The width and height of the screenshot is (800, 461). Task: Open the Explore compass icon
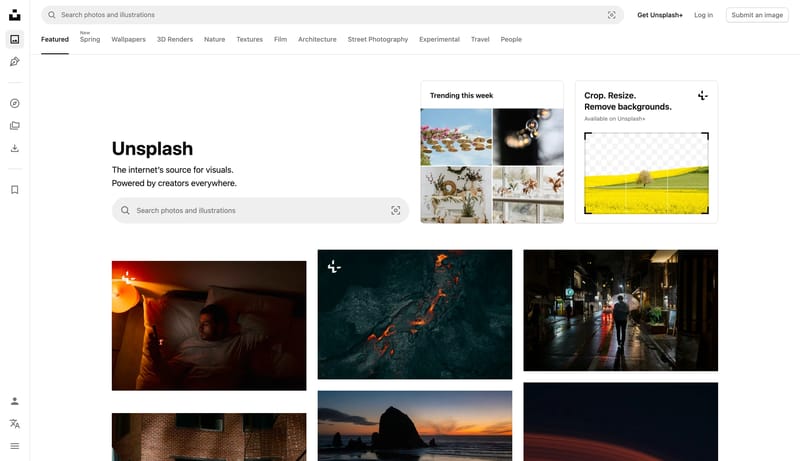tap(14, 103)
